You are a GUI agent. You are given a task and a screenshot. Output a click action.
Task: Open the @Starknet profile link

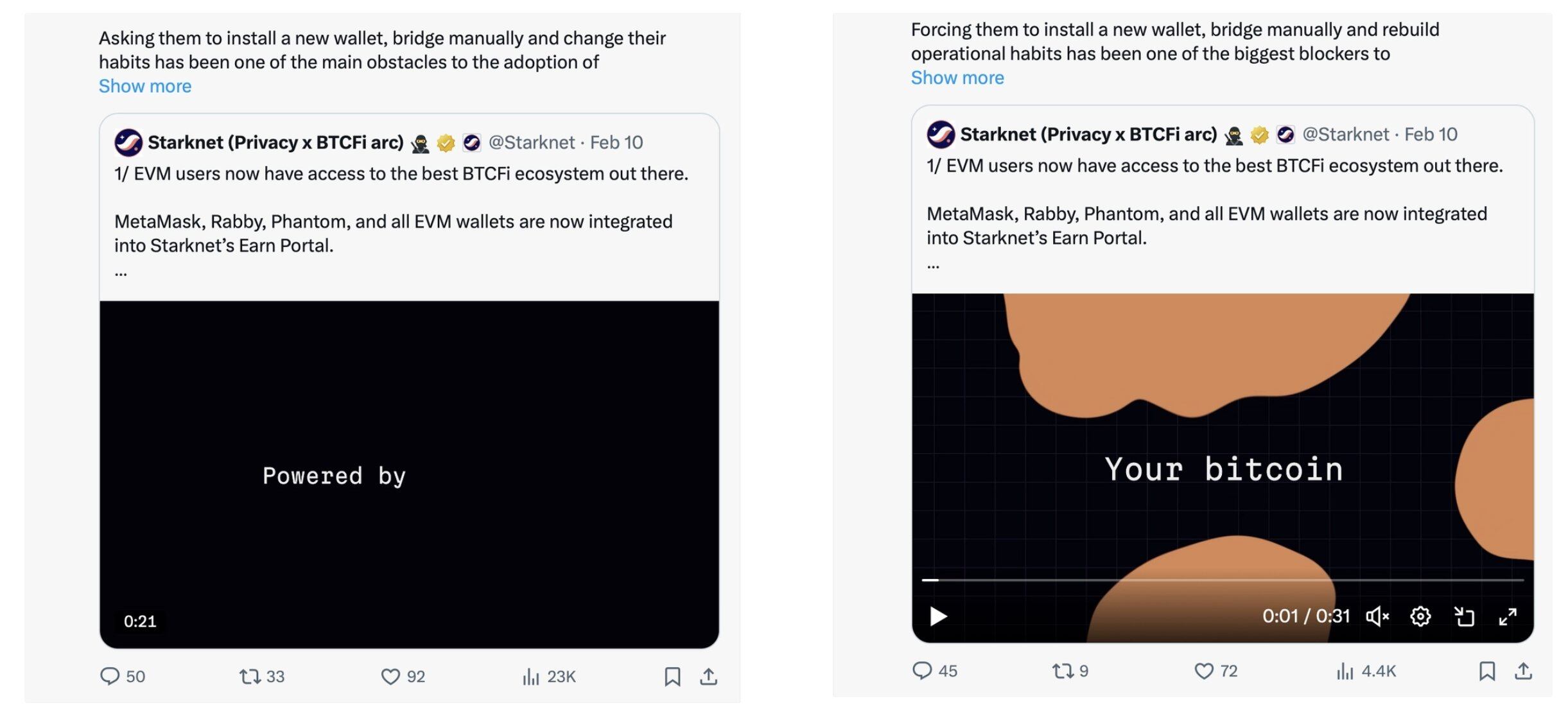click(532, 142)
